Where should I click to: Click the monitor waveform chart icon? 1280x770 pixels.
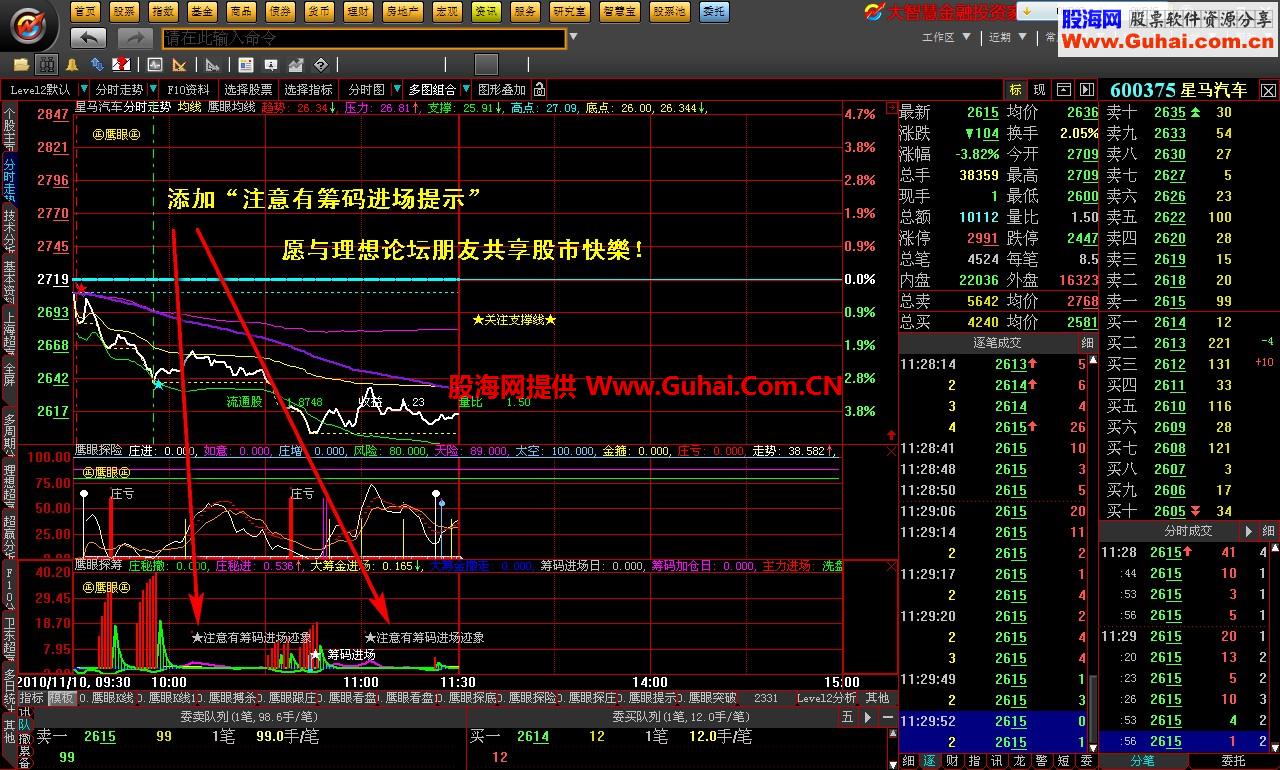click(155, 65)
